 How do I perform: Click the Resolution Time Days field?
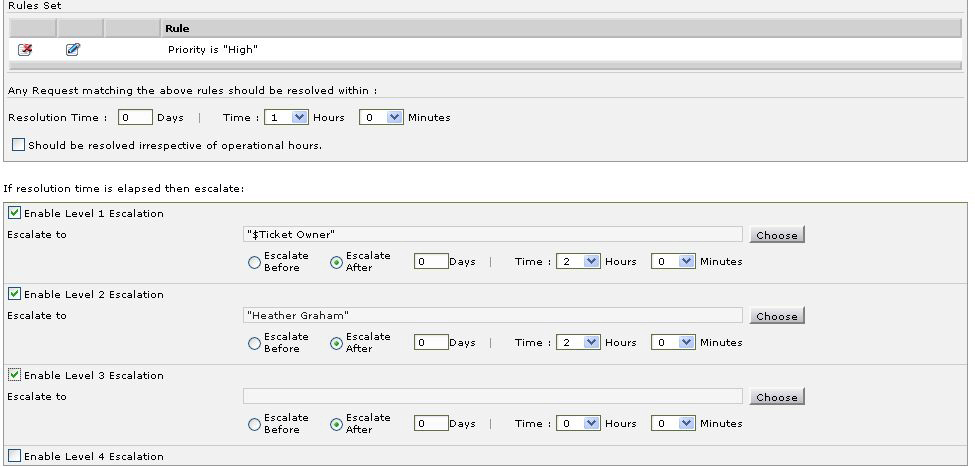[135, 117]
